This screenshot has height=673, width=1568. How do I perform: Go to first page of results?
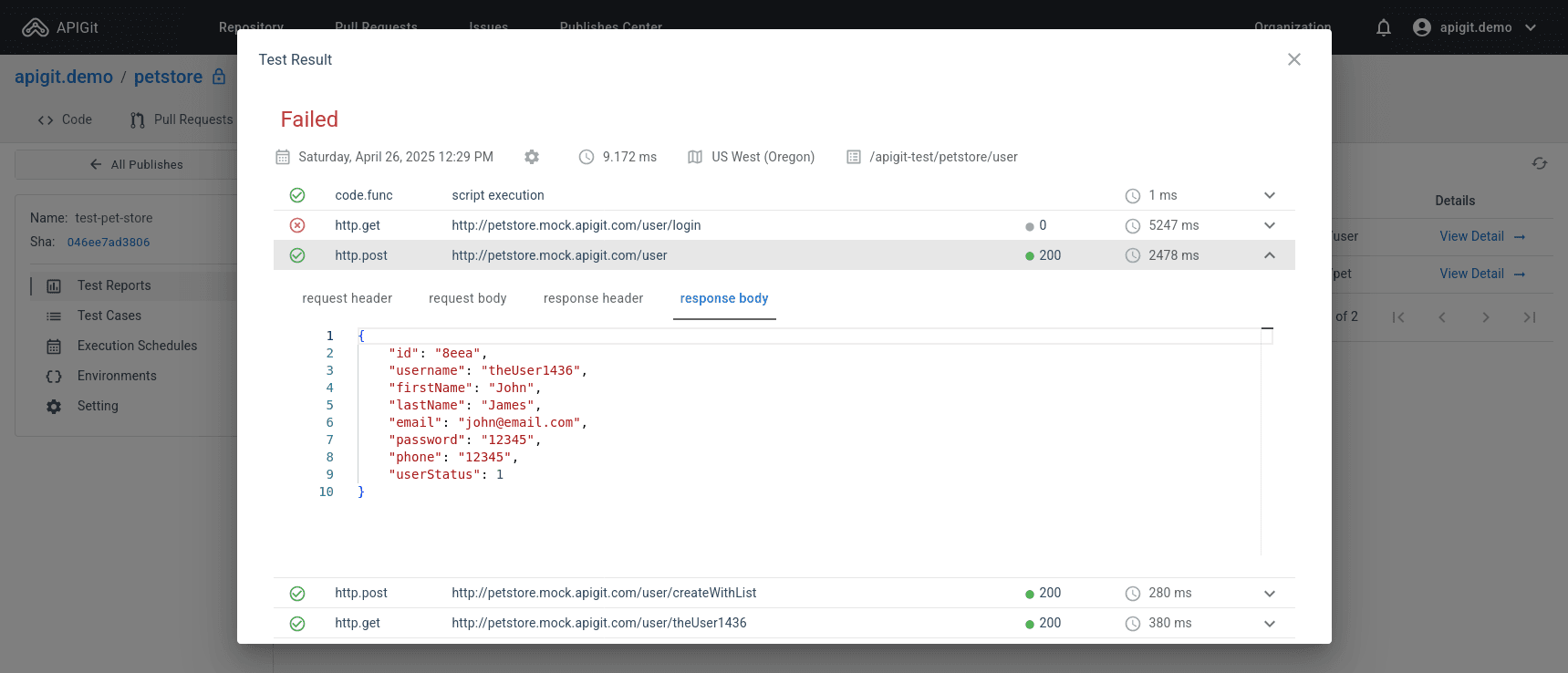(x=1398, y=317)
